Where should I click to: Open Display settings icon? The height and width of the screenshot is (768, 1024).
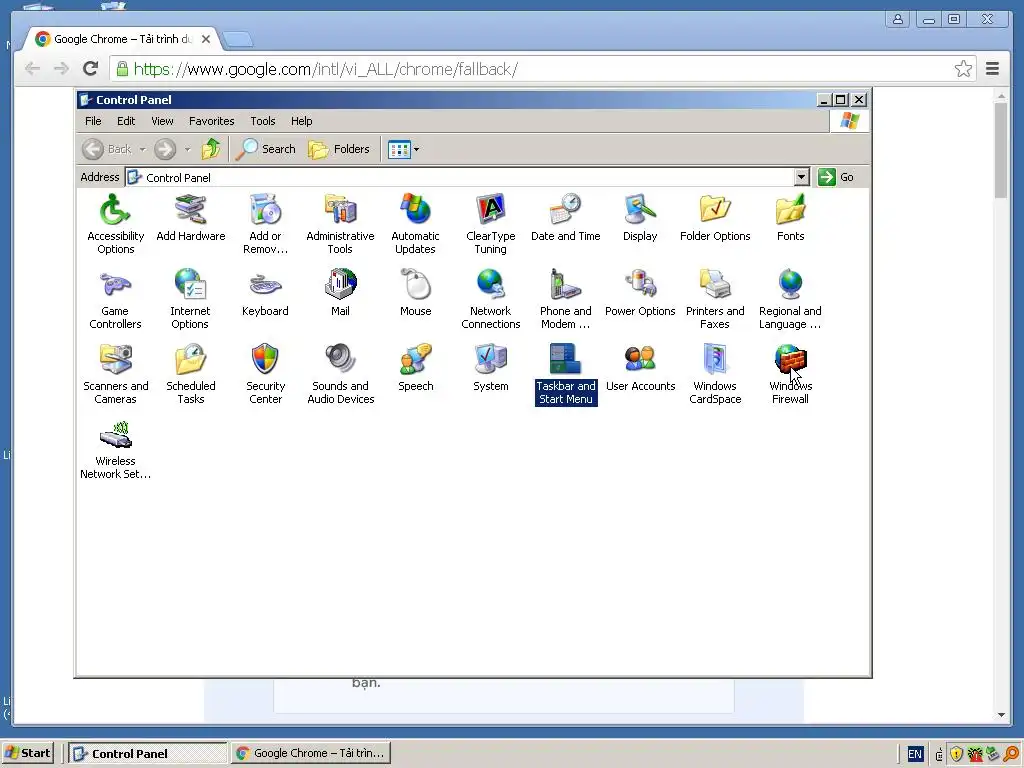640,218
